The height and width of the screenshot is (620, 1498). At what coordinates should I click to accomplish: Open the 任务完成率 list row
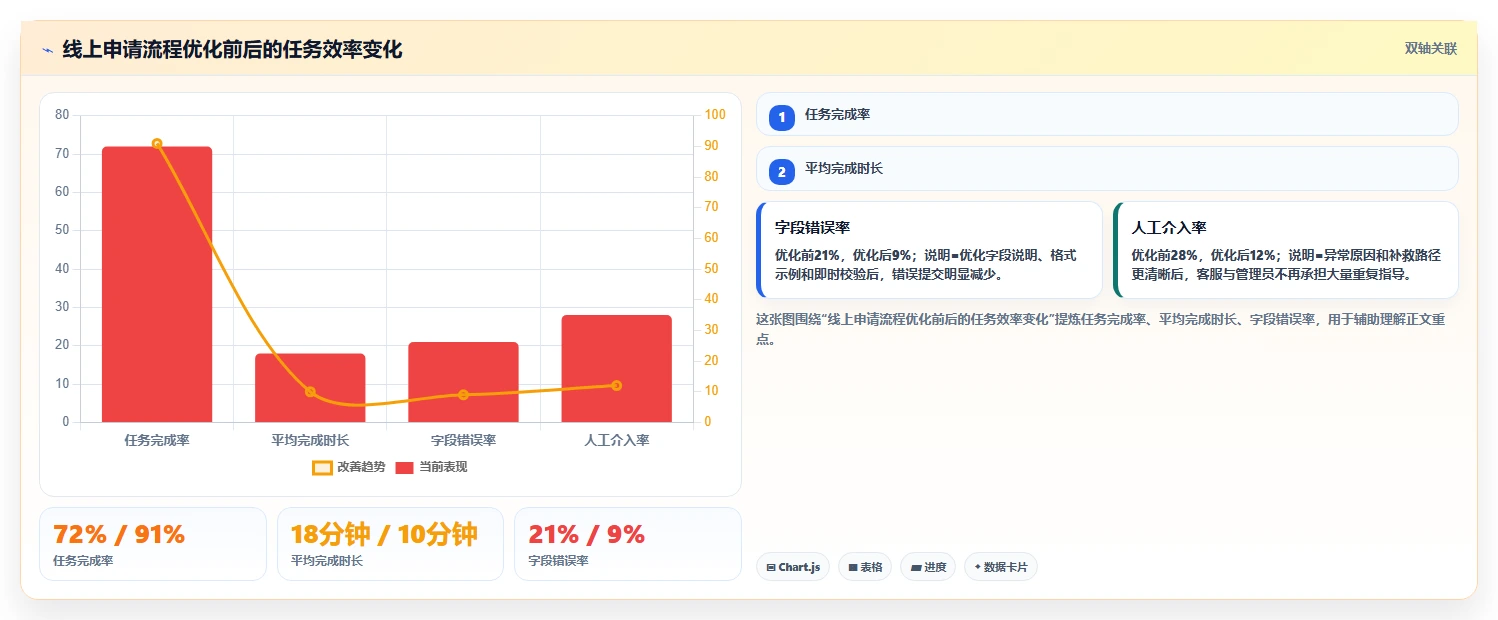click(x=1107, y=114)
